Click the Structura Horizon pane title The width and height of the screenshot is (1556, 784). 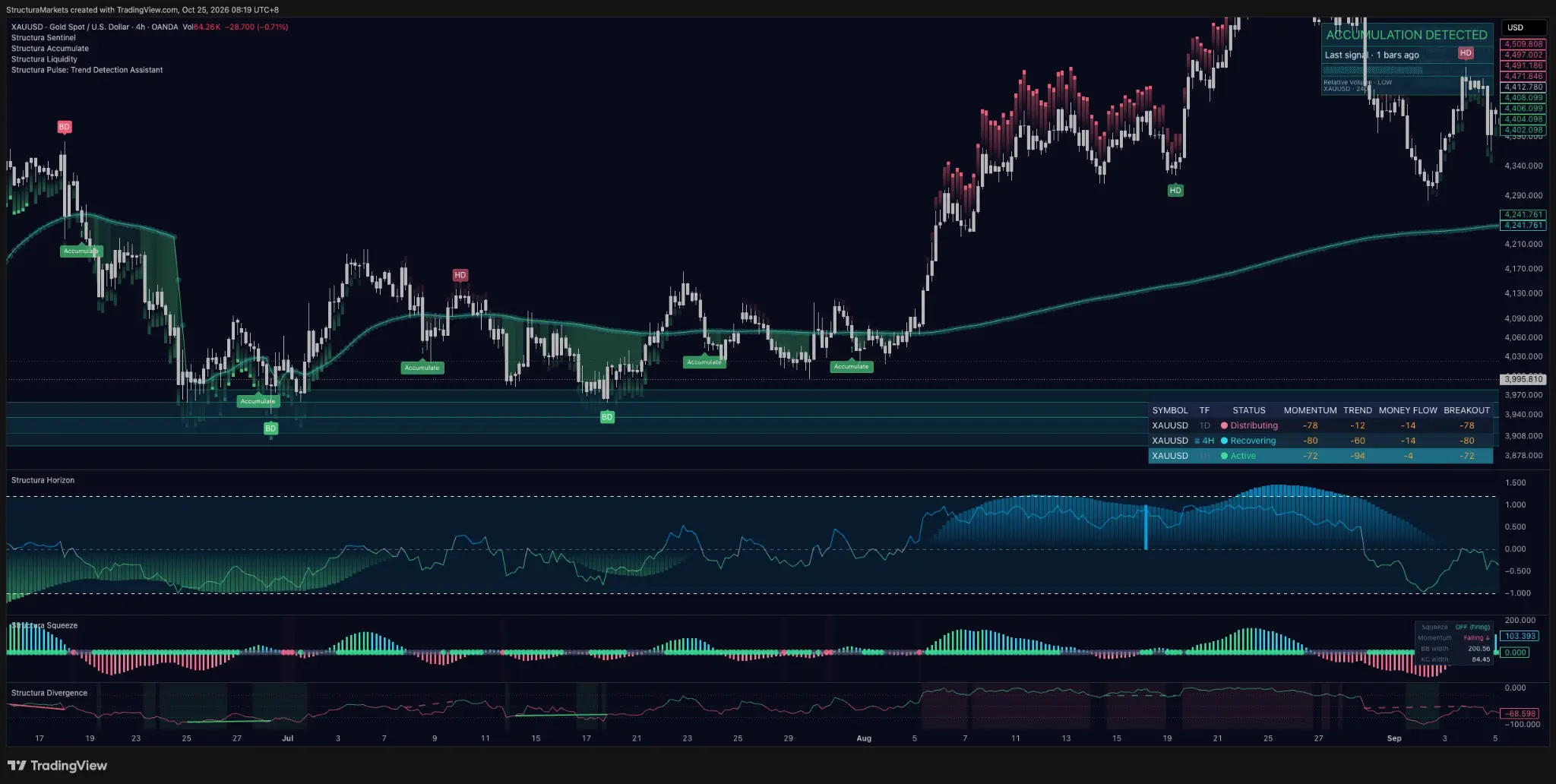pos(43,480)
